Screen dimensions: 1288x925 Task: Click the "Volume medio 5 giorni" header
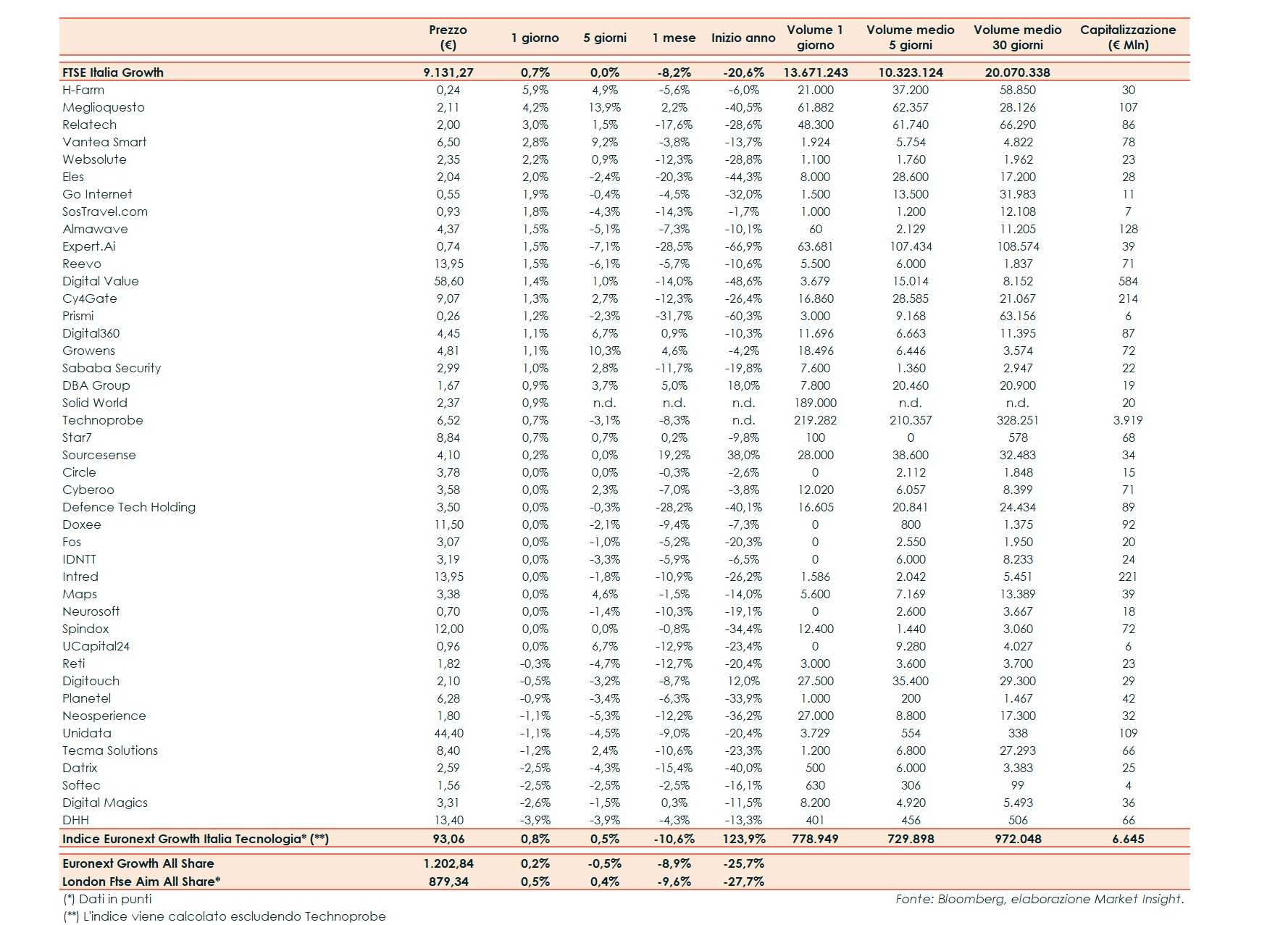click(x=911, y=37)
